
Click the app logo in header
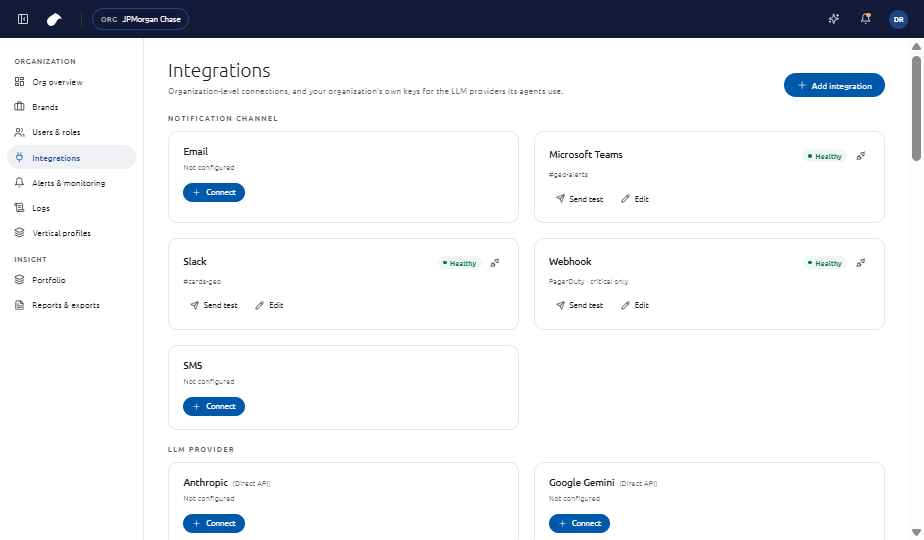pos(54,19)
